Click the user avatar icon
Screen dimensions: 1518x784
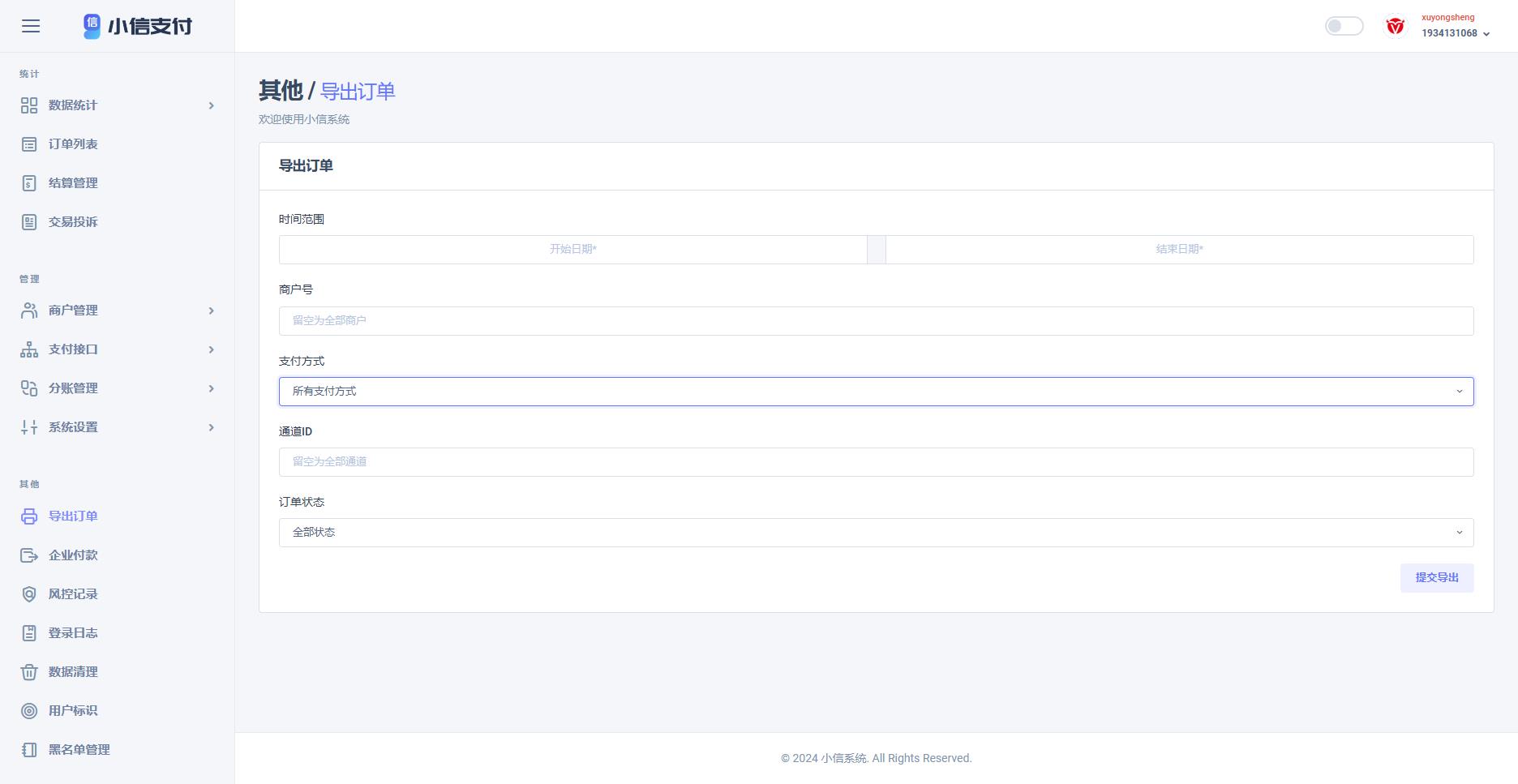pos(1395,26)
